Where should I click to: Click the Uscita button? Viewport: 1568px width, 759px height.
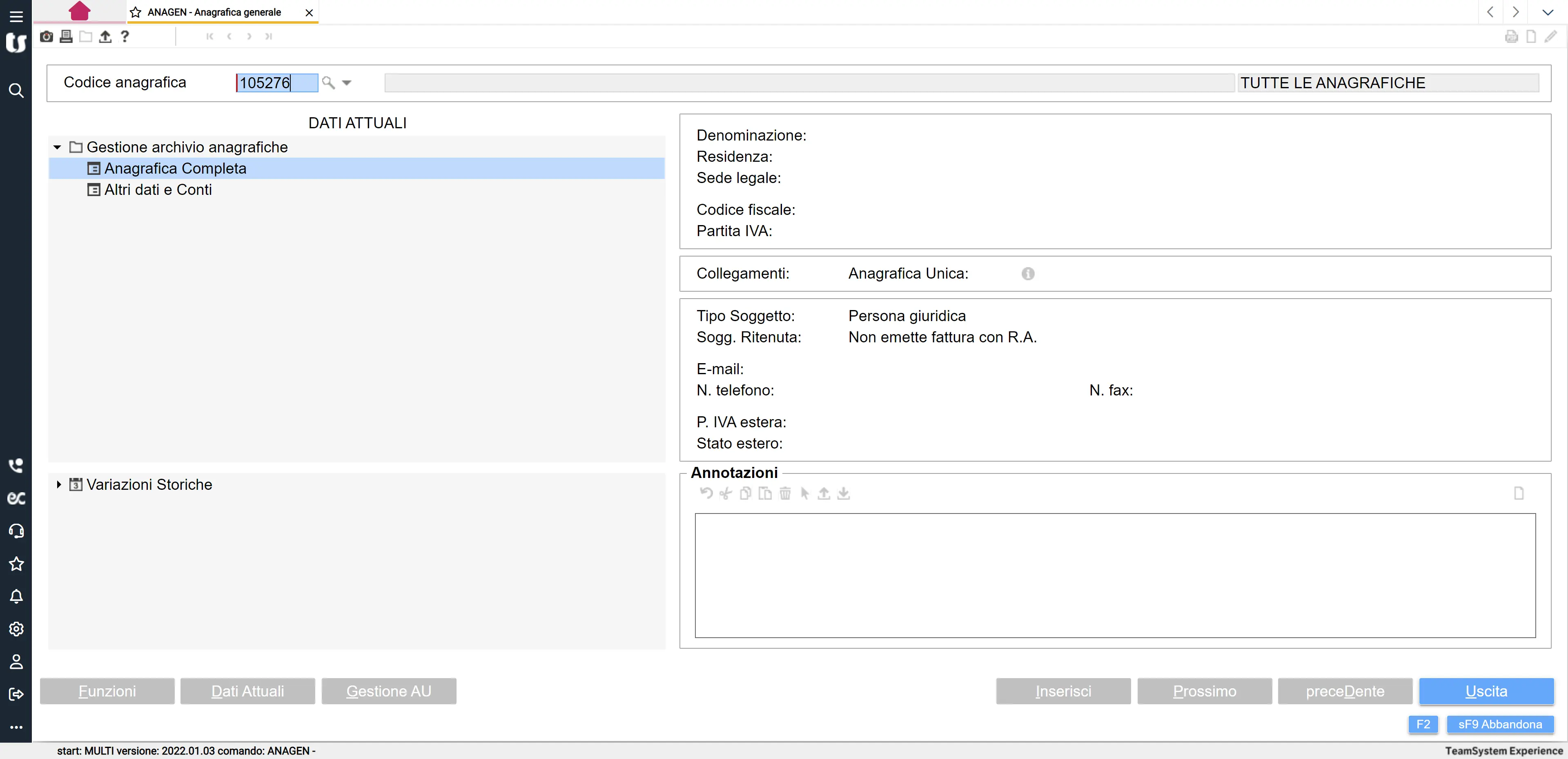point(1485,691)
